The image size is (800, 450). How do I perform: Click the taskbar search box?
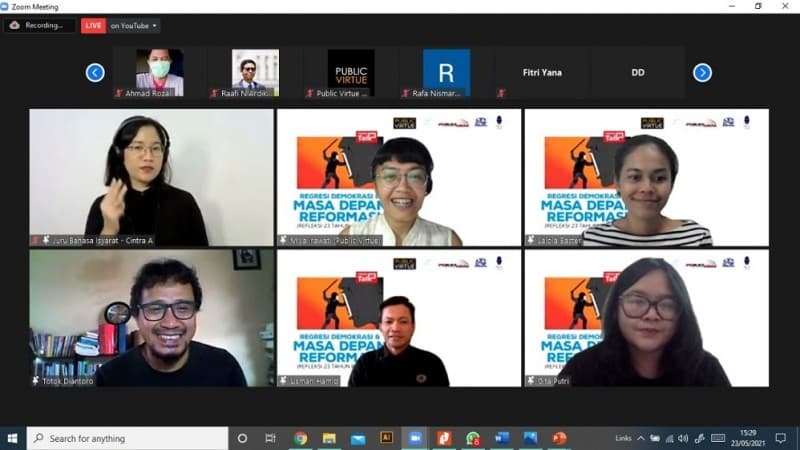point(128,438)
